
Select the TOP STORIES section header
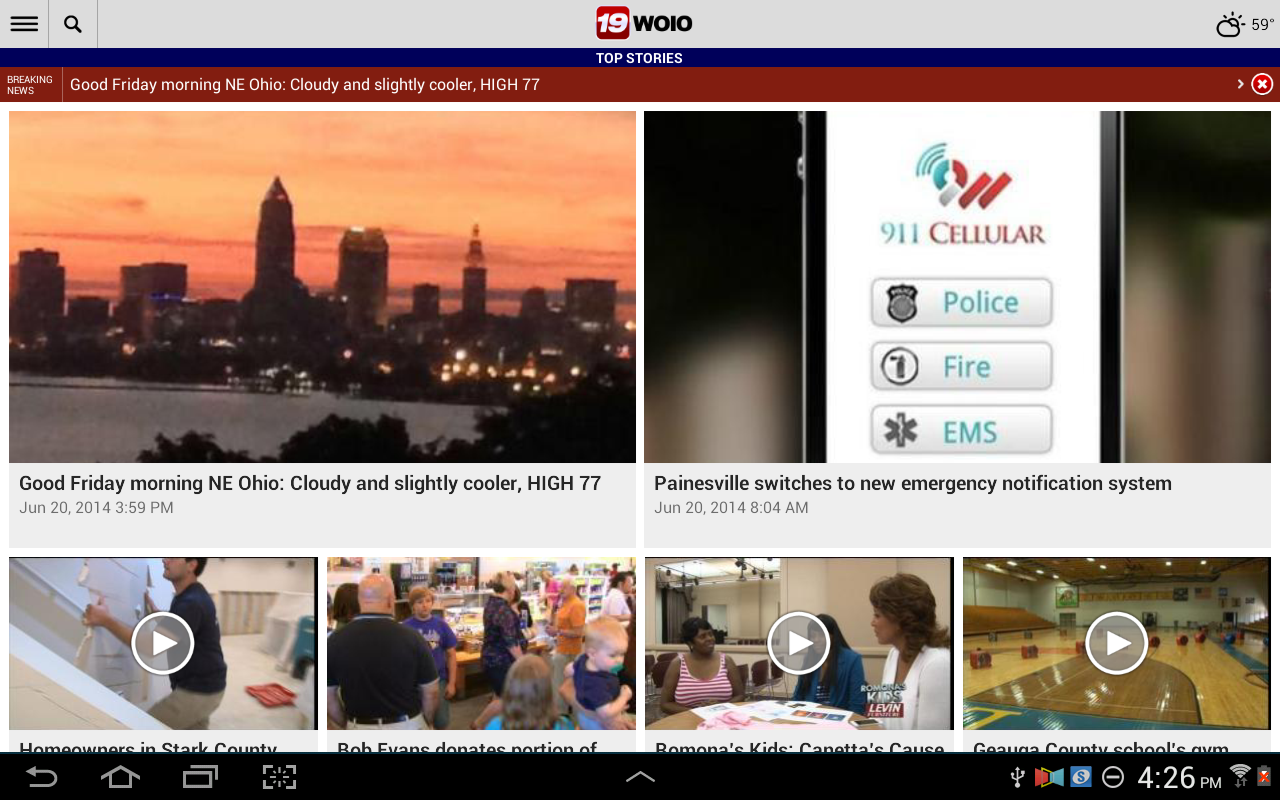pyautogui.click(x=639, y=57)
